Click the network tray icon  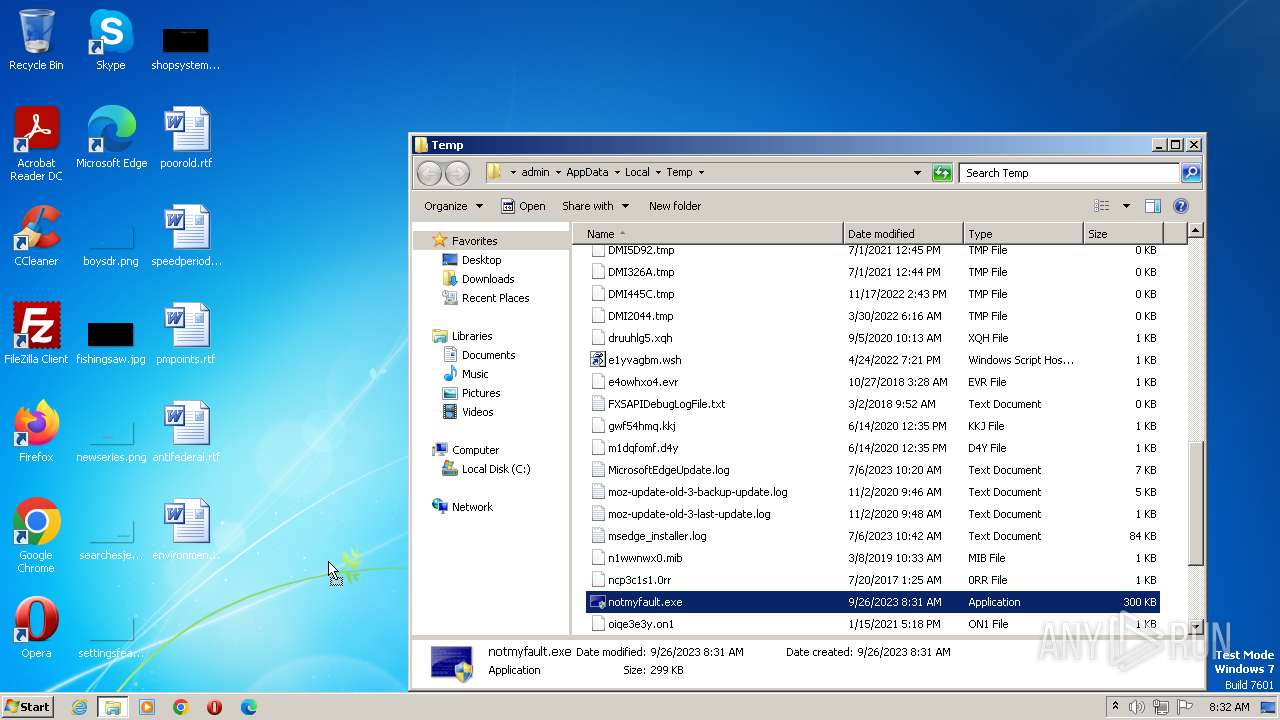(x=1160, y=707)
